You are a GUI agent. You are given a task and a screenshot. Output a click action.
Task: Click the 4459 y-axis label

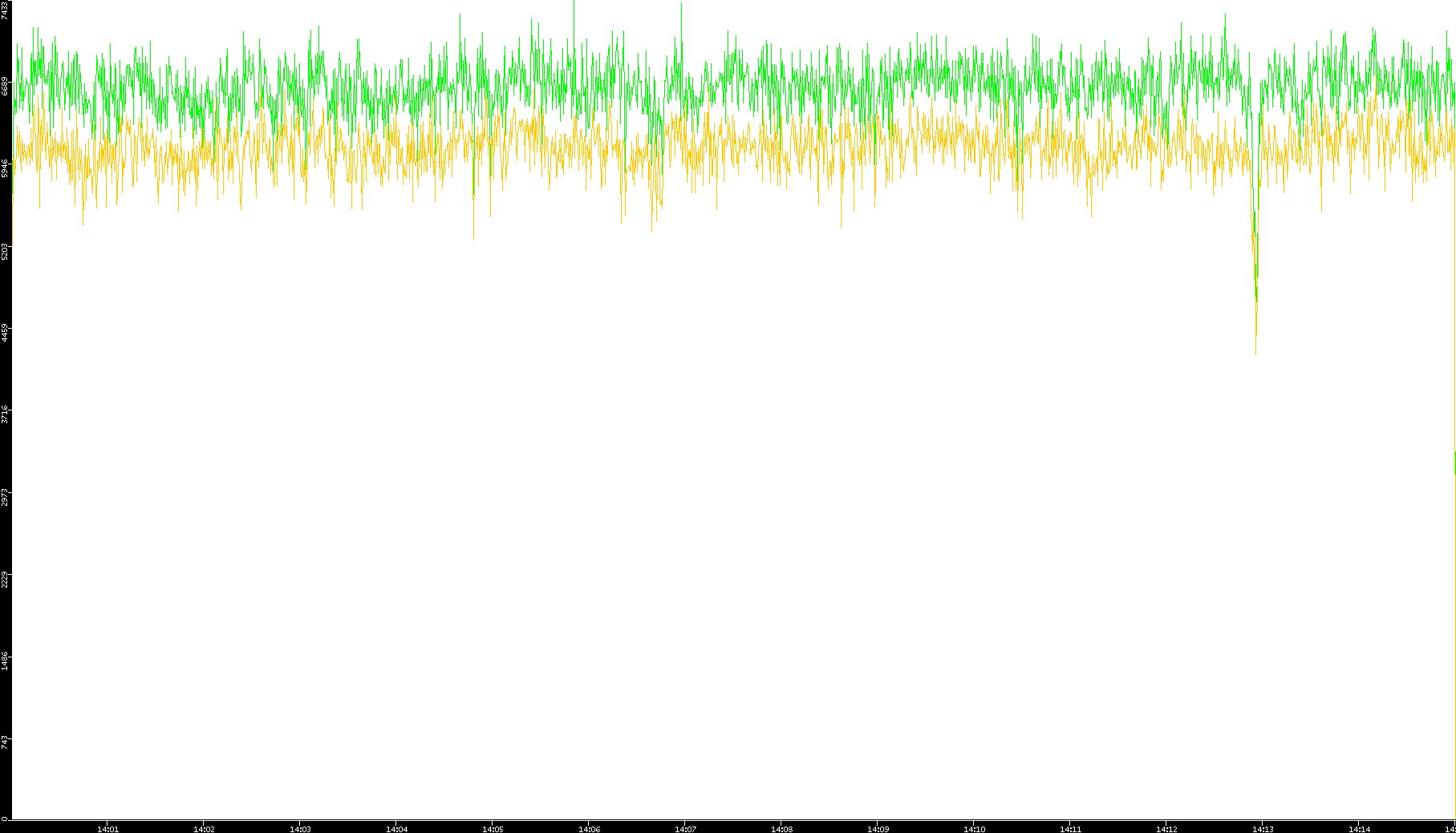(5, 333)
